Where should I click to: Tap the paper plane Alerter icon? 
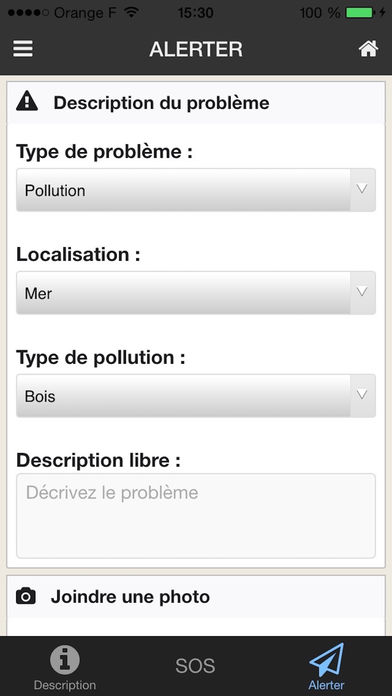pos(327,660)
